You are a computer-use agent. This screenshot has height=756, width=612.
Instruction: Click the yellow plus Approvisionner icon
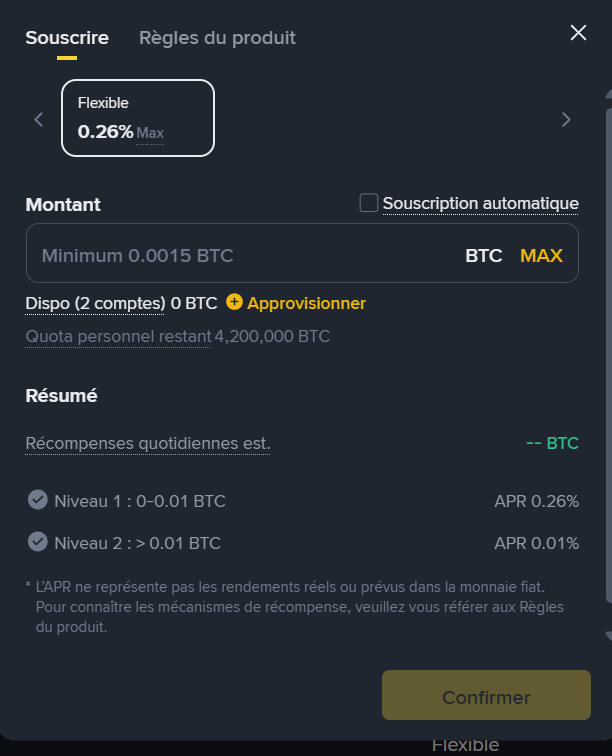click(235, 302)
